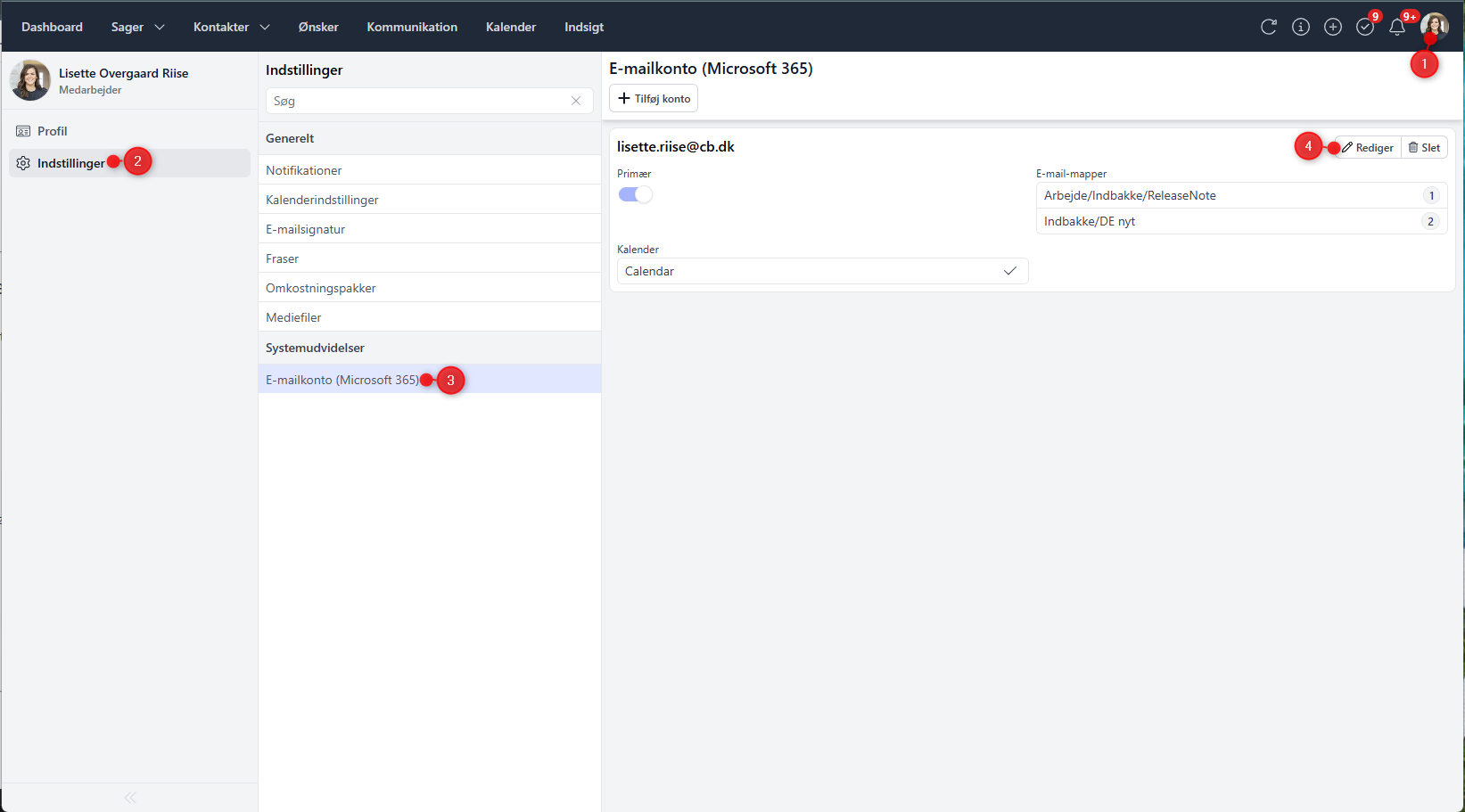This screenshot has width=1465, height=812.
Task: Toggle the Primær switch off
Action: tap(635, 194)
